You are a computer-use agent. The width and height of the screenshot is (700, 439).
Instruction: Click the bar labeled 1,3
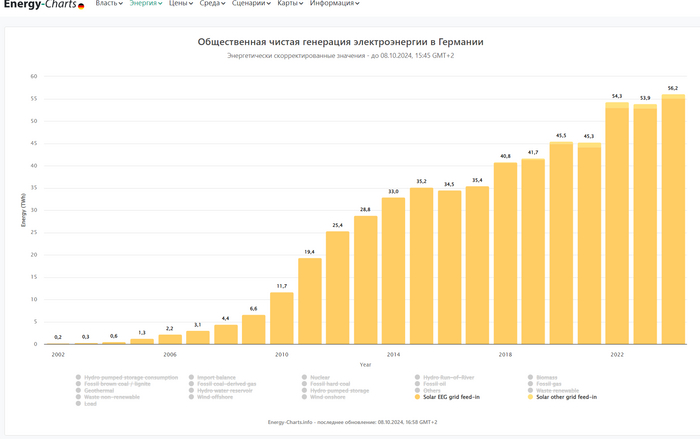(x=142, y=341)
